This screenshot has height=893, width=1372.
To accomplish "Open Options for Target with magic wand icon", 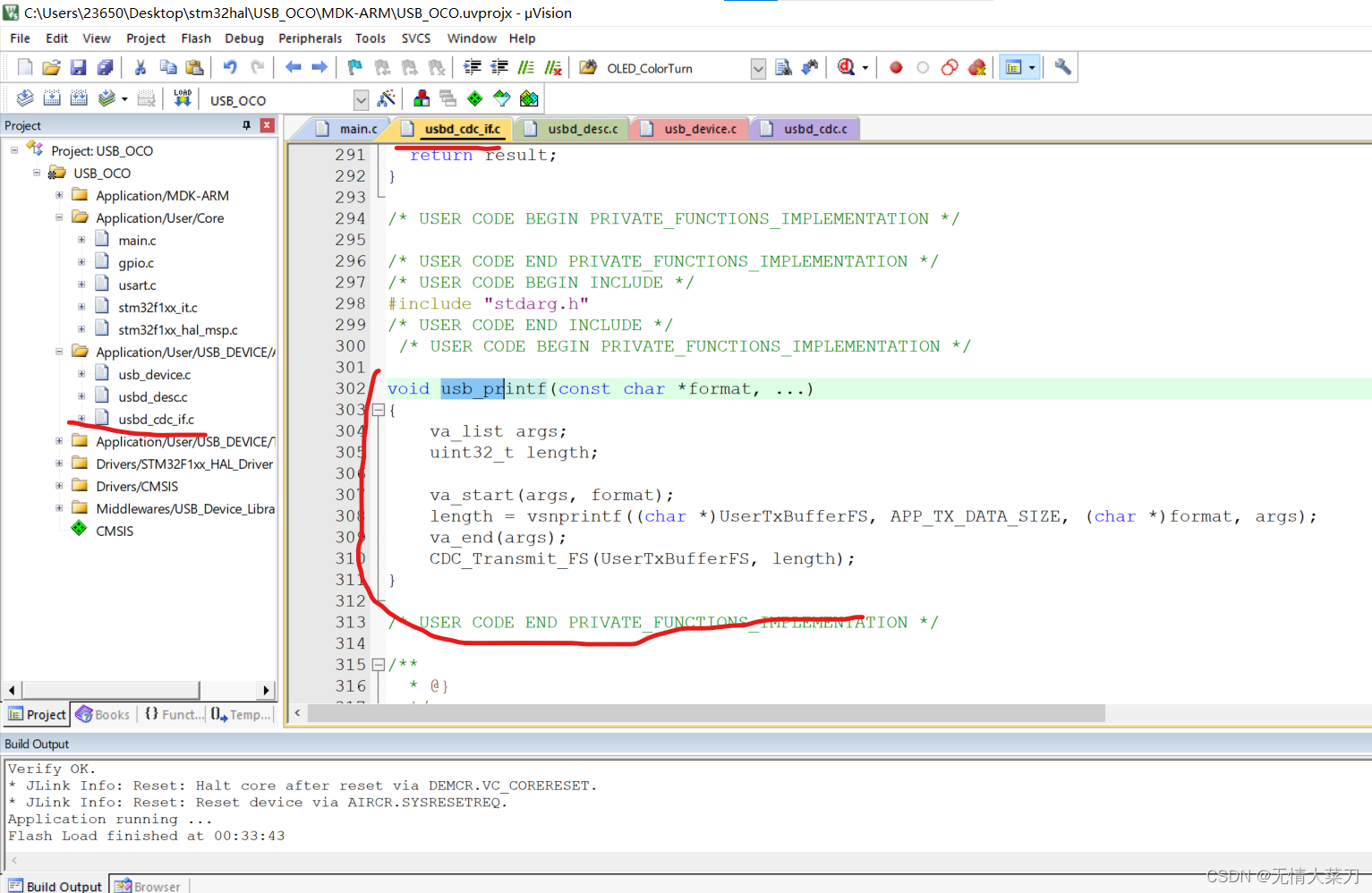I will coord(387,98).
